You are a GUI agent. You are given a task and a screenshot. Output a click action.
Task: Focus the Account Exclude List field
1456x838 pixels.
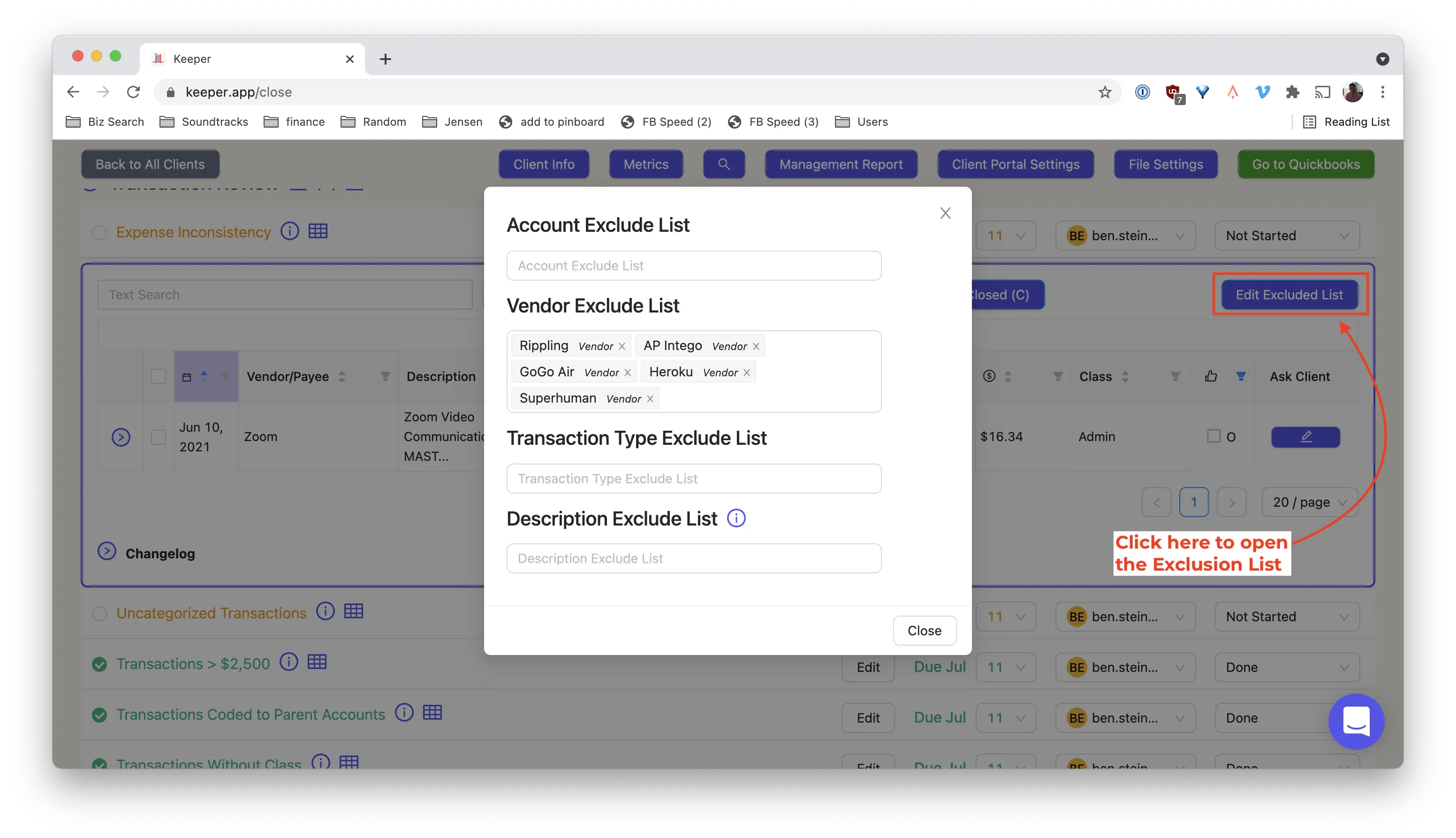(x=694, y=266)
